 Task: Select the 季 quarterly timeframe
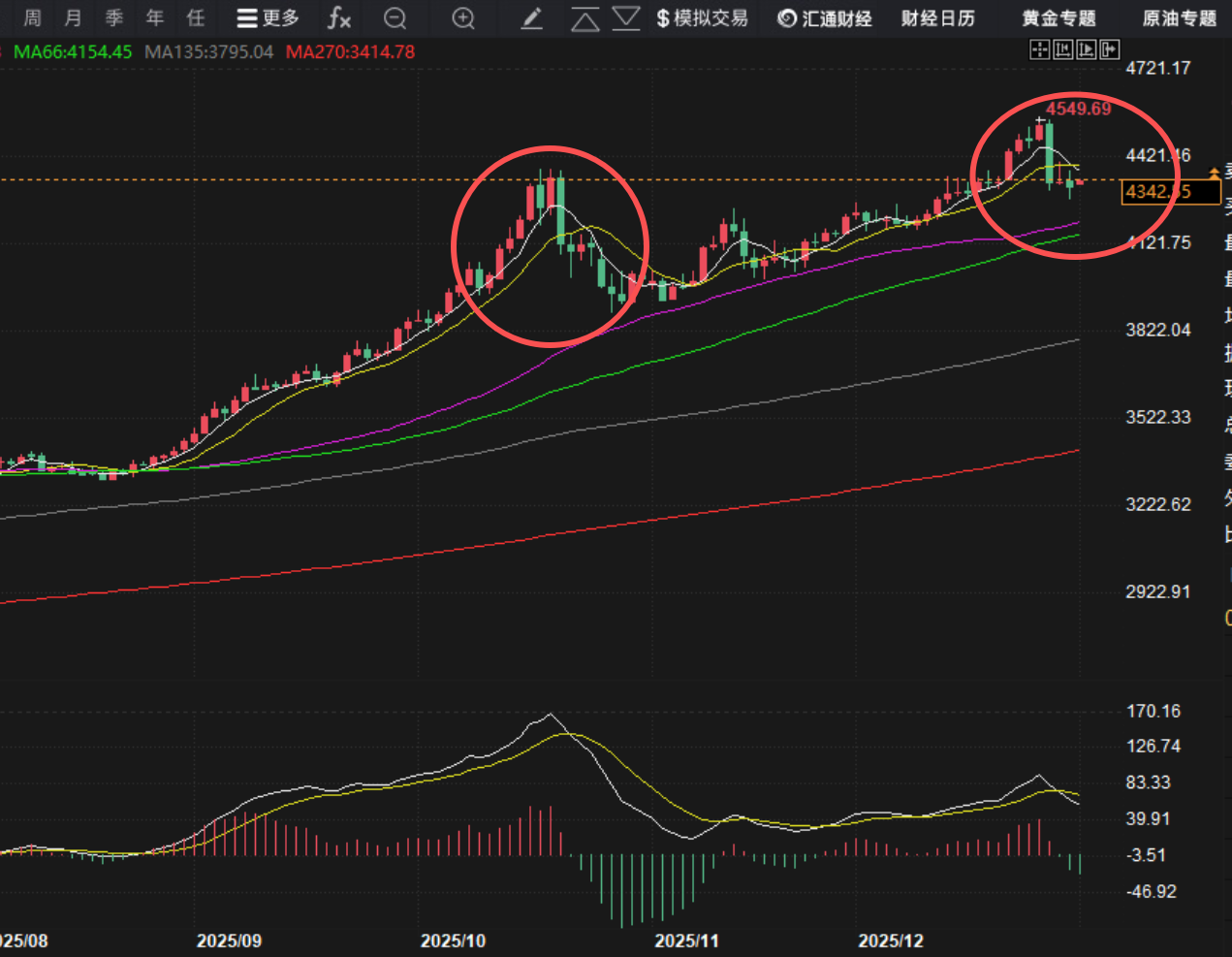(x=114, y=18)
